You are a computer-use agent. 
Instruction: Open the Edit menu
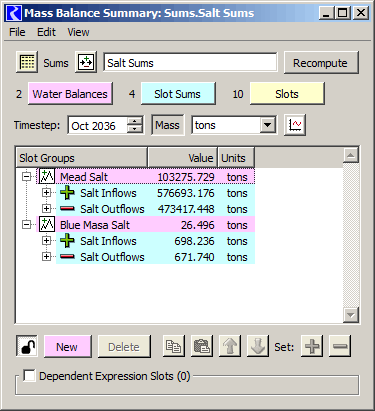click(x=46, y=32)
